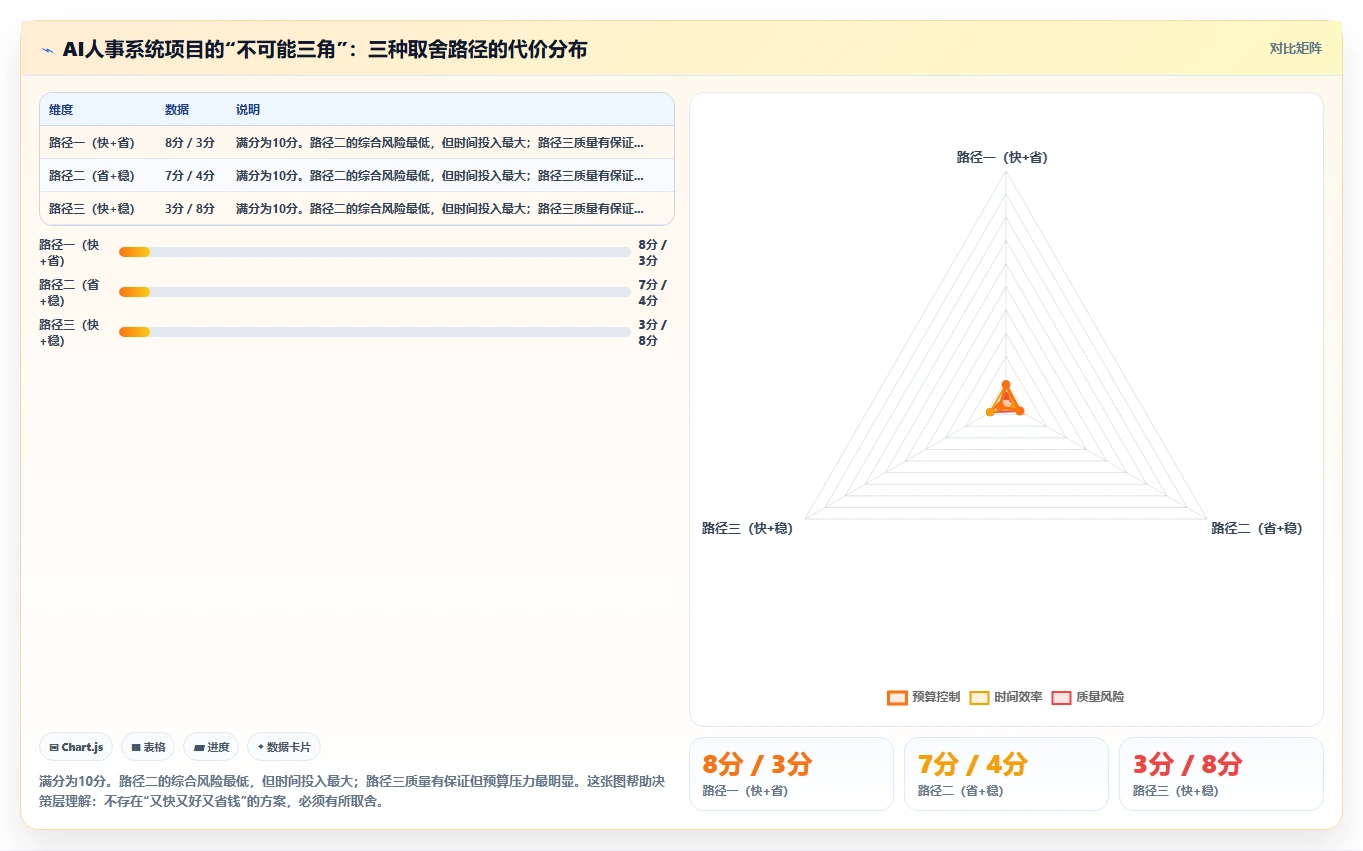
Task: Click the top data point on radar chart
Action: (1006, 384)
